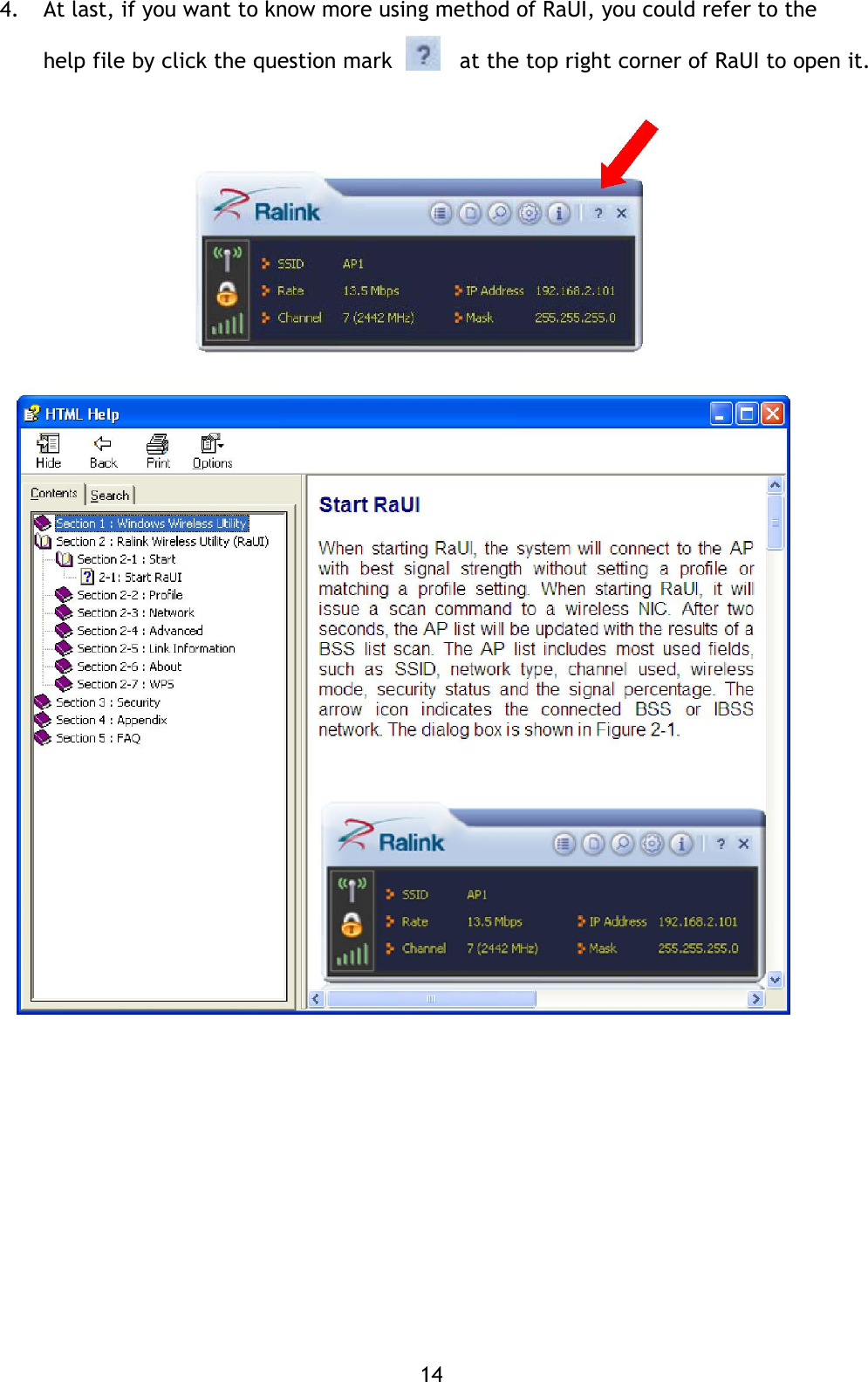Click the SSID value AP1 in top RaUI
This screenshot has height=1382, width=868.
[x=353, y=263]
